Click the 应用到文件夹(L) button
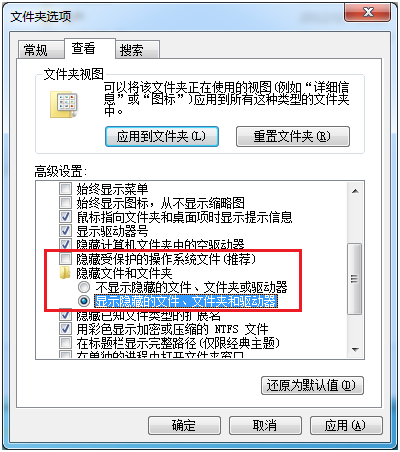Image resolution: width=400 pixels, height=452 pixels. (x=162, y=136)
